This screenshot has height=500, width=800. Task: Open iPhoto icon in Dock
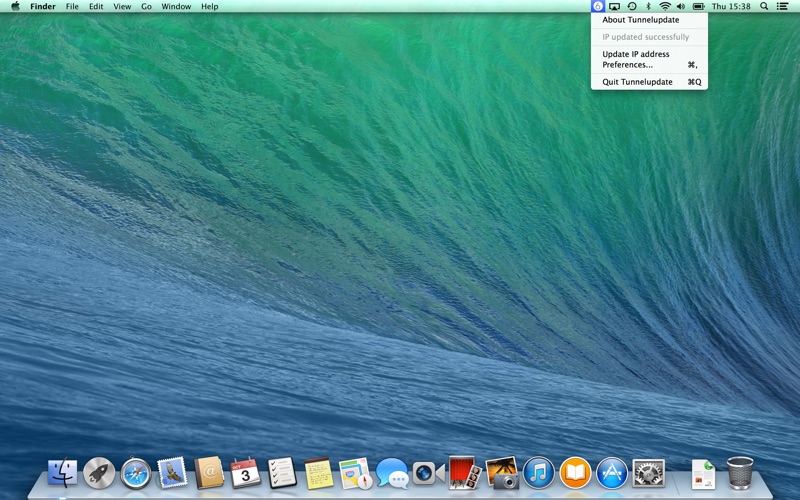coord(502,473)
